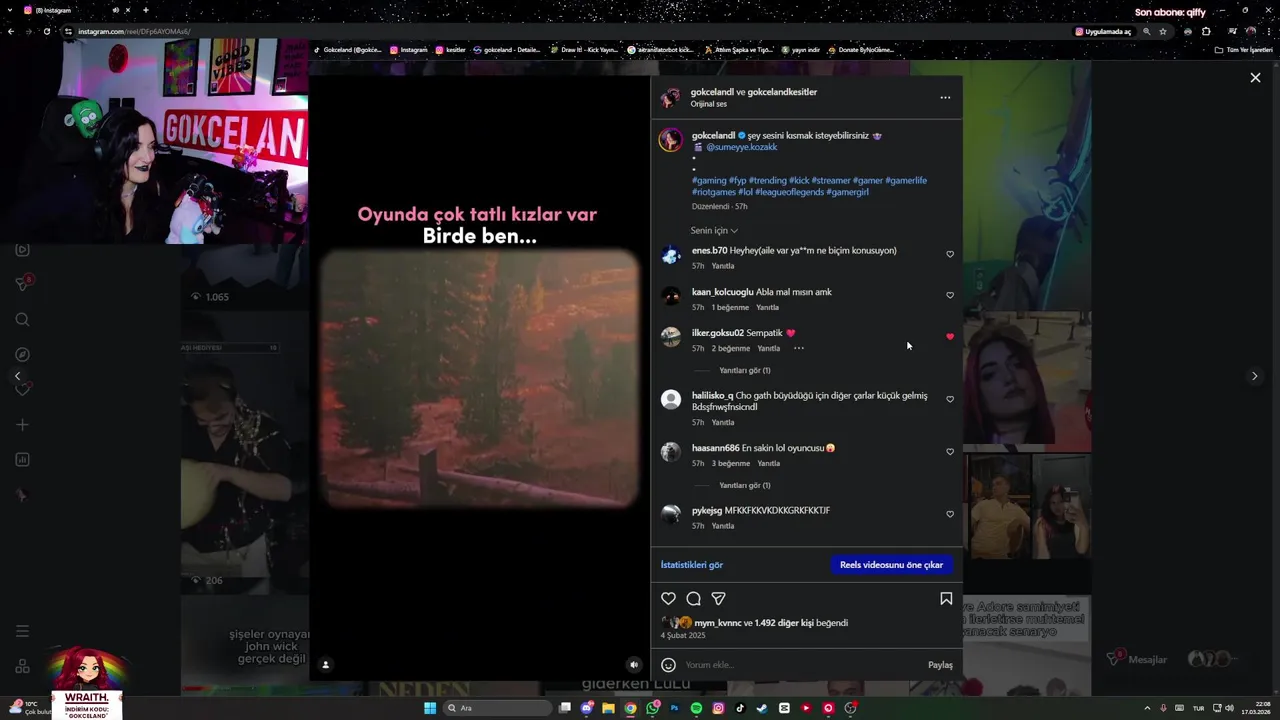Like enes.b70's comment
Viewport: 1280px width, 720px height.
click(x=950, y=254)
